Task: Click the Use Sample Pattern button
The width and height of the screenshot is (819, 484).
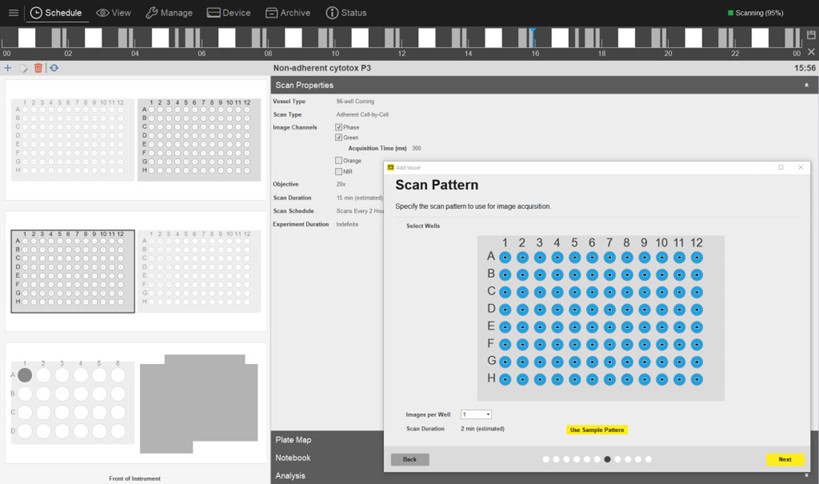Action: click(x=596, y=430)
